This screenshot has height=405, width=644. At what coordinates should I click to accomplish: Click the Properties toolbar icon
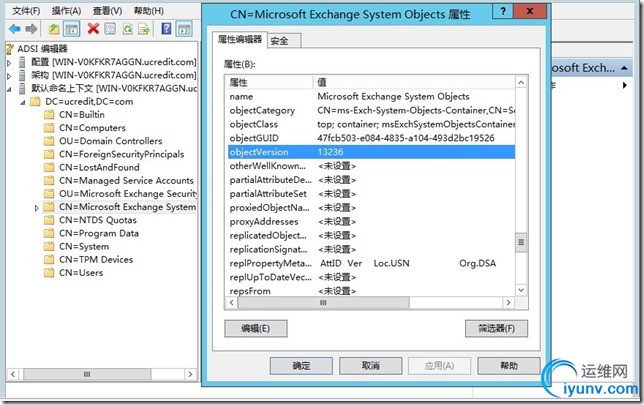pos(110,28)
